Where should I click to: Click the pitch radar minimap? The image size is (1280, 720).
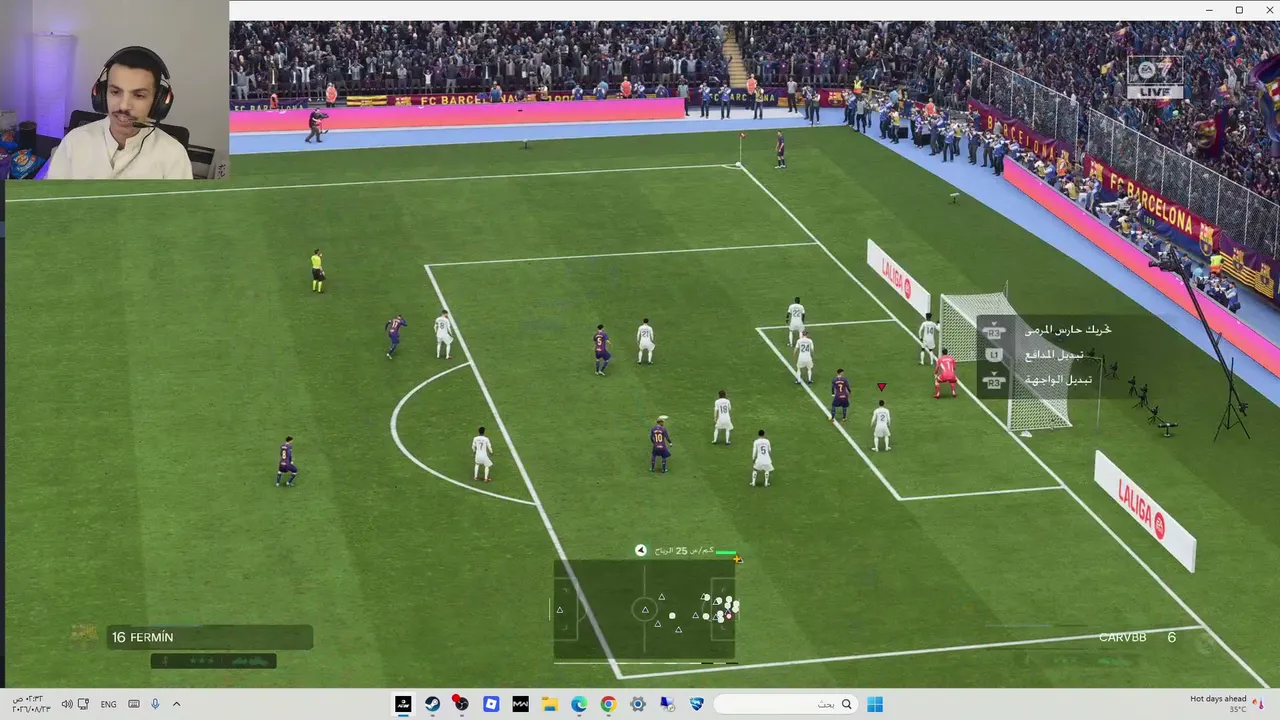645,610
